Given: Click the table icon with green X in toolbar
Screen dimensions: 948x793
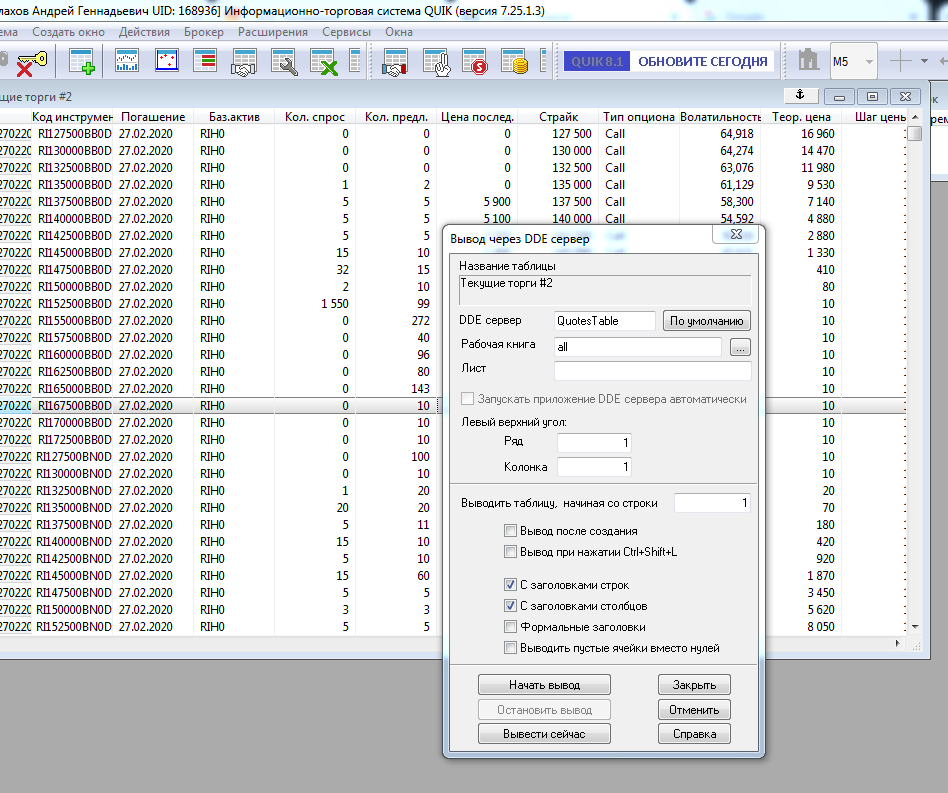Looking at the screenshot, I should [323, 63].
